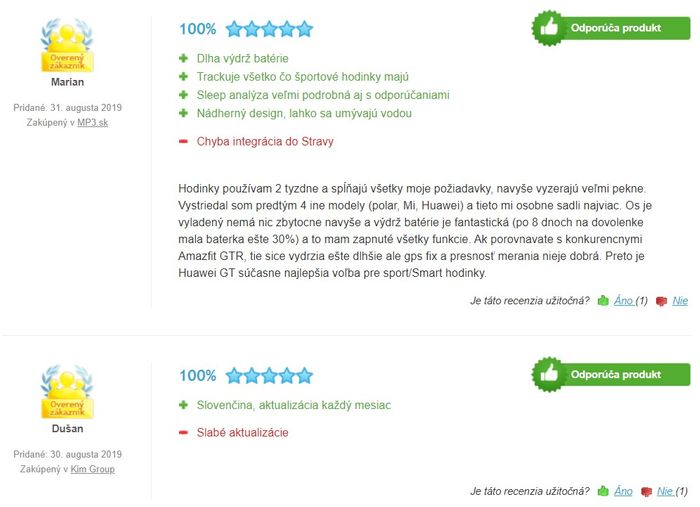
Task: Vote Áno on Dušan's review
Action: point(623,491)
